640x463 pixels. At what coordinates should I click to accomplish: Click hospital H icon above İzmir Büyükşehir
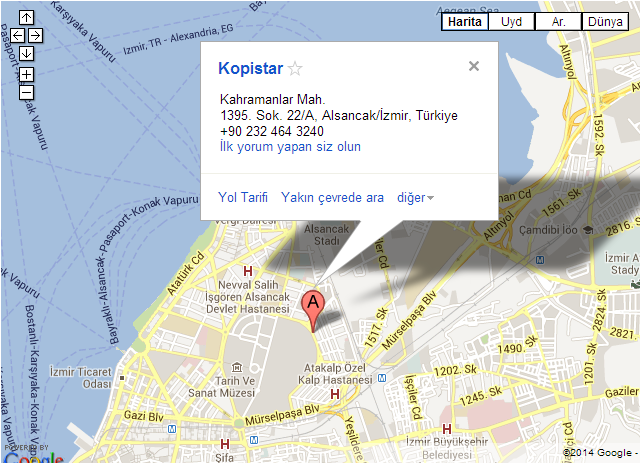click(x=447, y=429)
